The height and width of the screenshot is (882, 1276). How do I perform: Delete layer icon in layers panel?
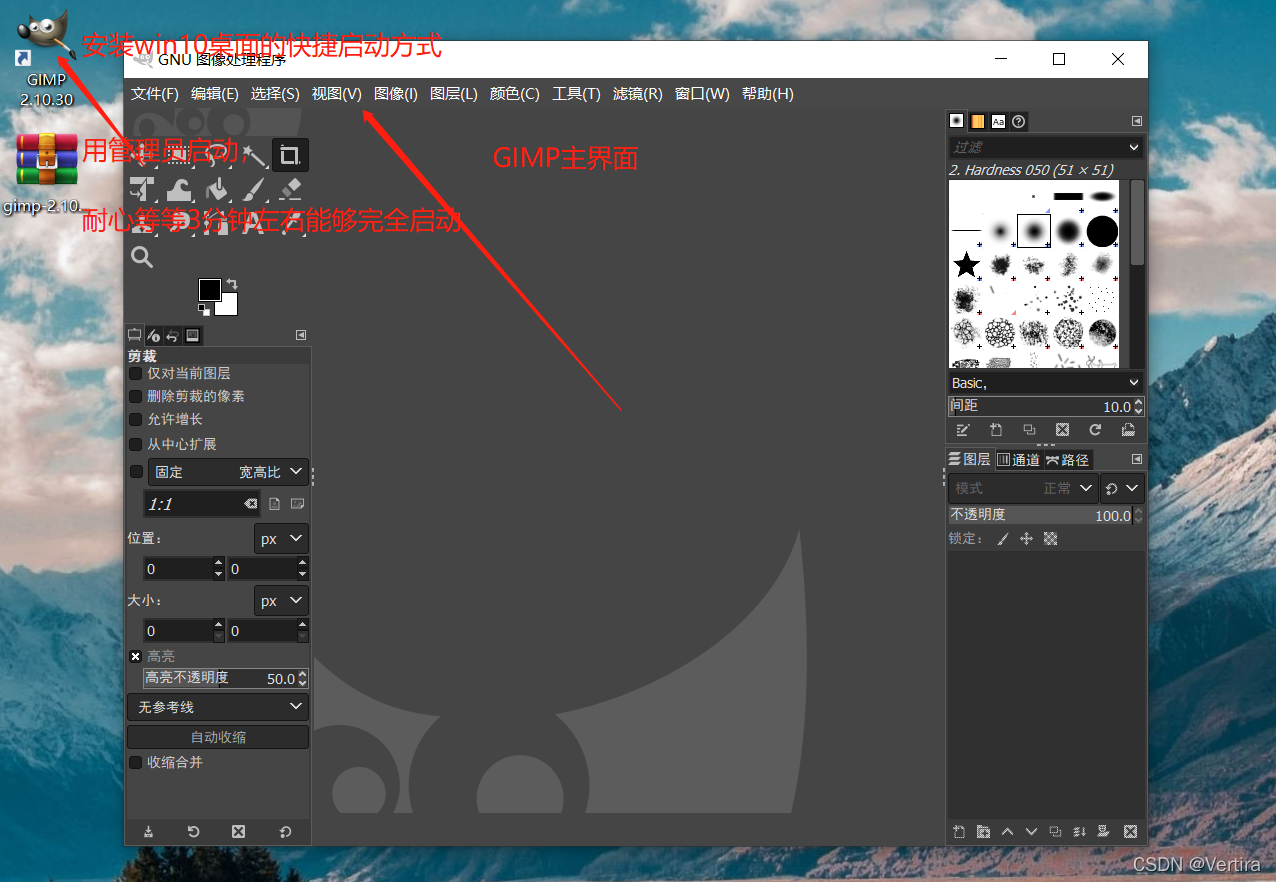pyautogui.click(x=1130, y=831)
